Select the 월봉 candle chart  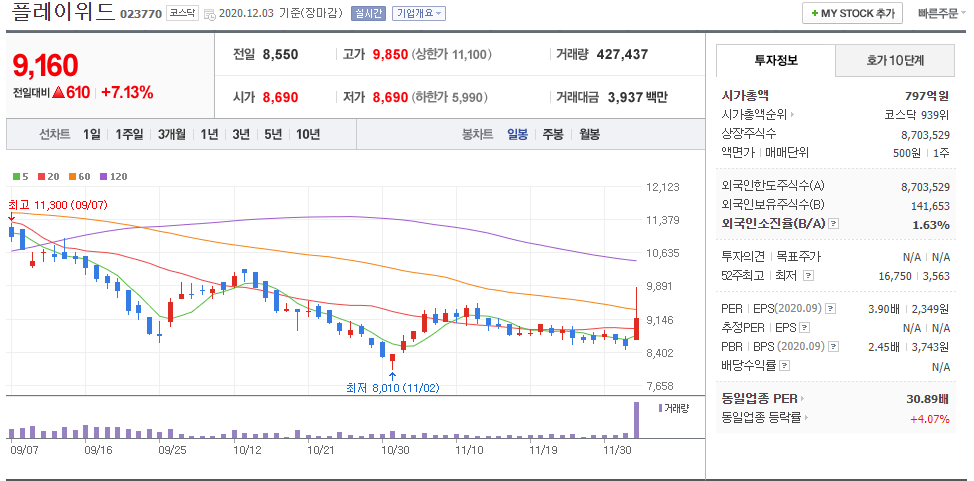click(x=589, y=134)
